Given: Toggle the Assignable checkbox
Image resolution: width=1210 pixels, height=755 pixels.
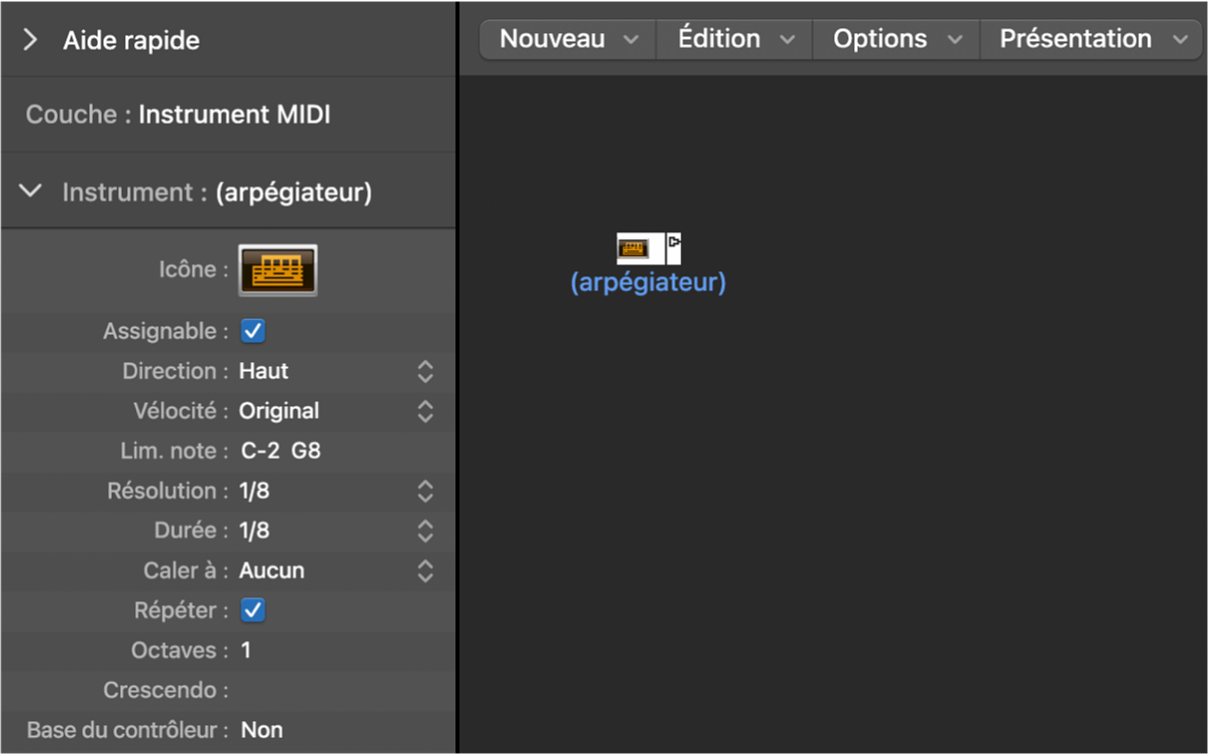Looking at the screenshot, I should pyautogui.click(x=253, y=331).
